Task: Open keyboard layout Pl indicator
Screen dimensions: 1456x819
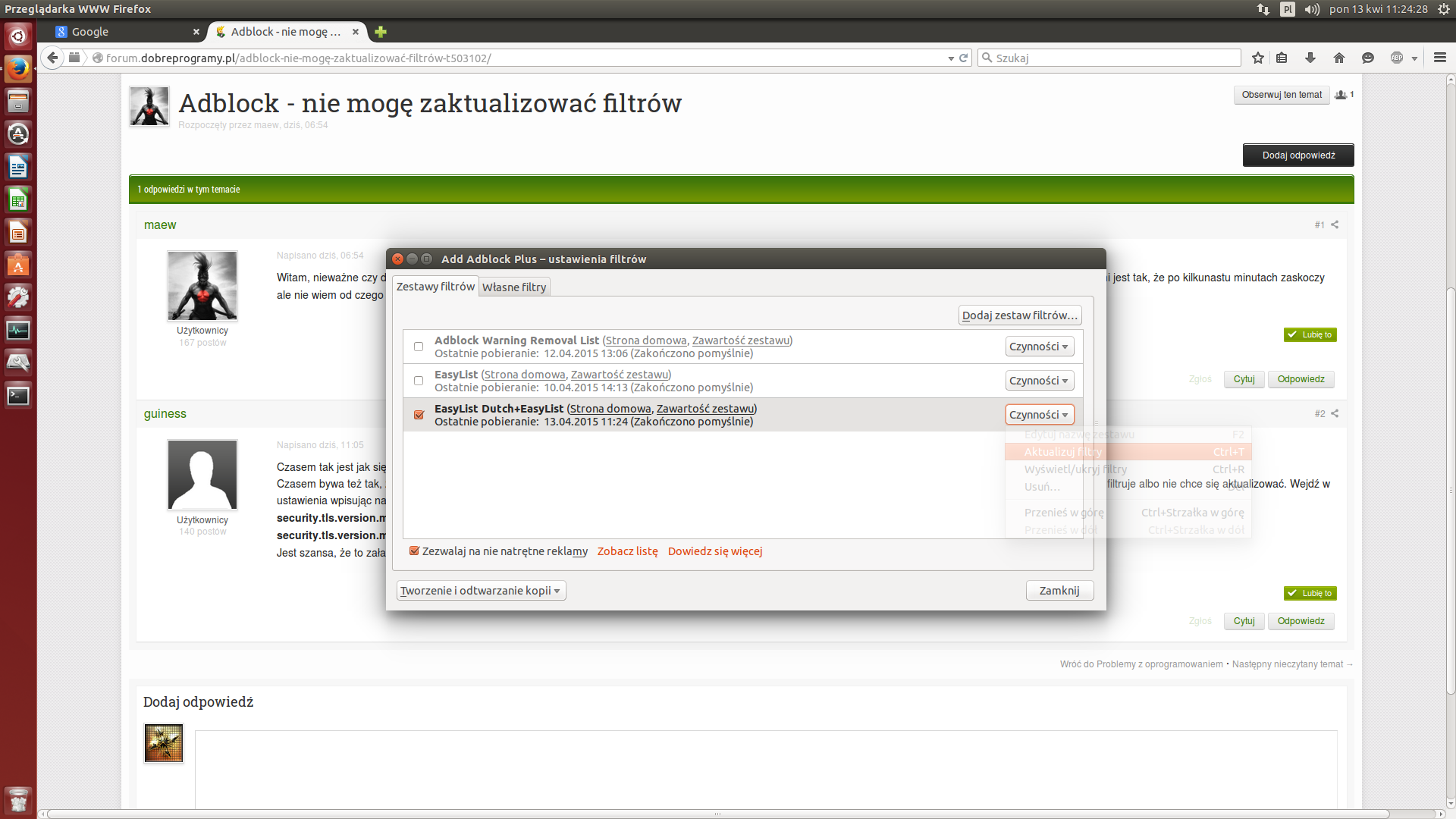Action: [1288, 9]
